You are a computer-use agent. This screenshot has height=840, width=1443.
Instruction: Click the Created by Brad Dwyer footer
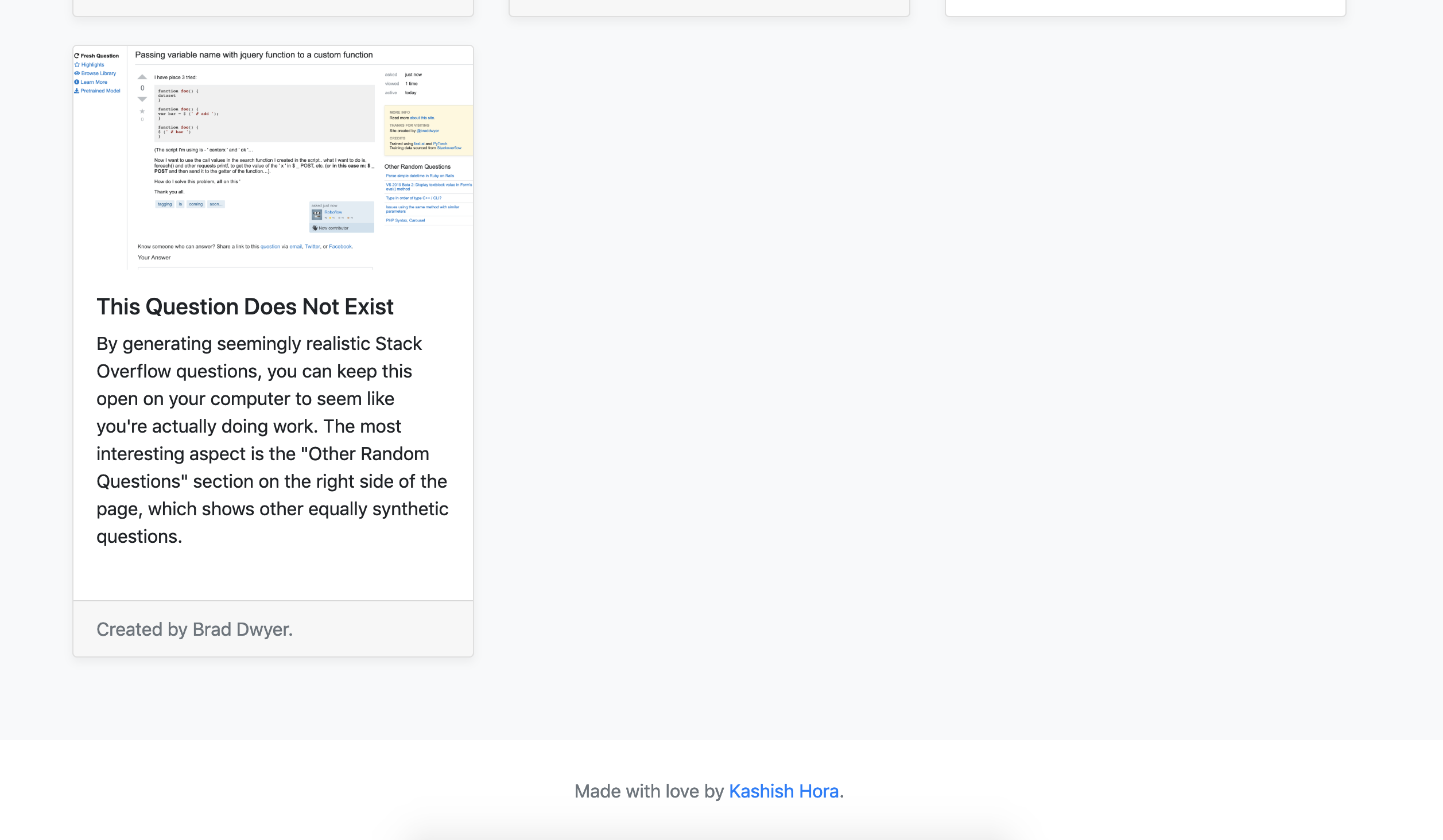click(x=195, y=629)
